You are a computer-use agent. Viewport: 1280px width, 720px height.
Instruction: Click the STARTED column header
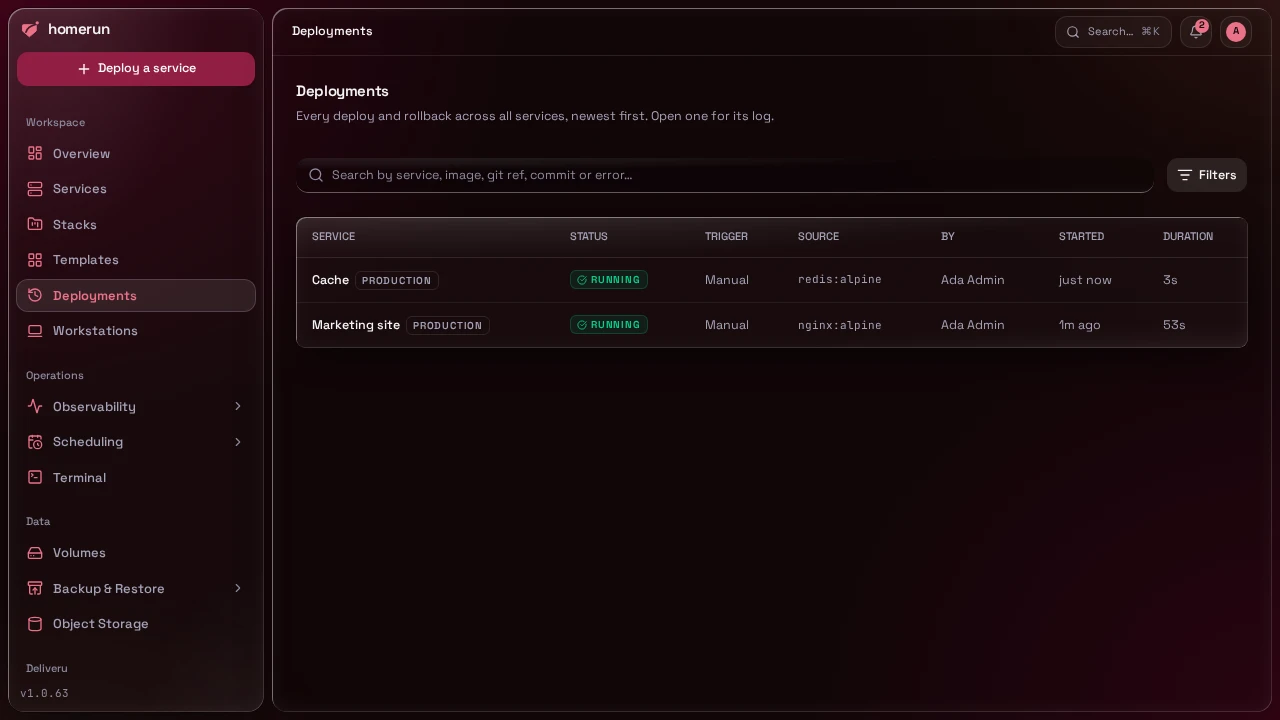pos(1081,236)
